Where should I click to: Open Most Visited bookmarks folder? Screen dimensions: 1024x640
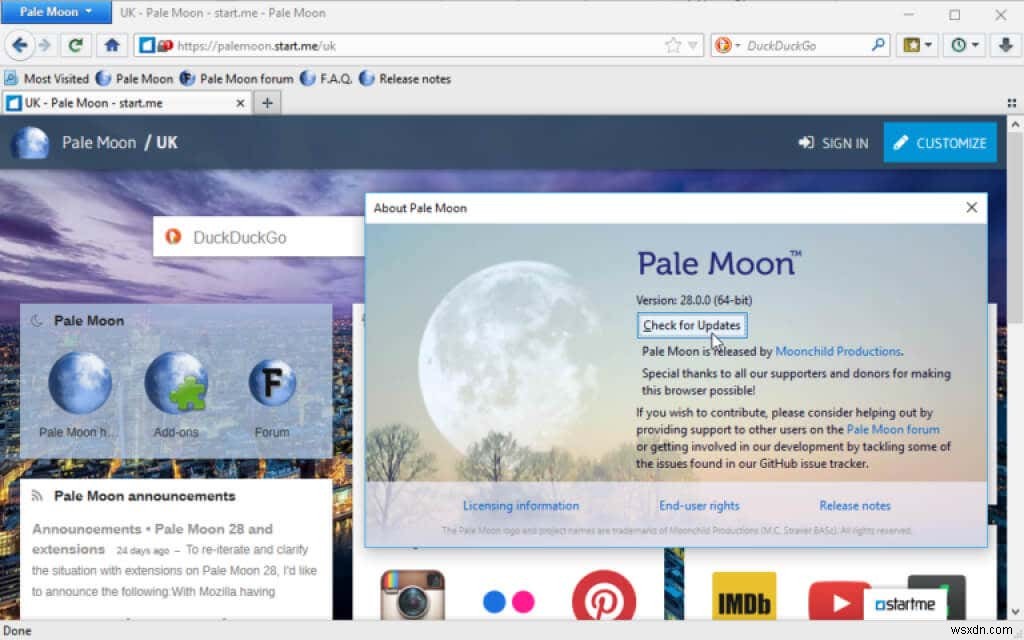pyautogui.click(x=46, y=79)
